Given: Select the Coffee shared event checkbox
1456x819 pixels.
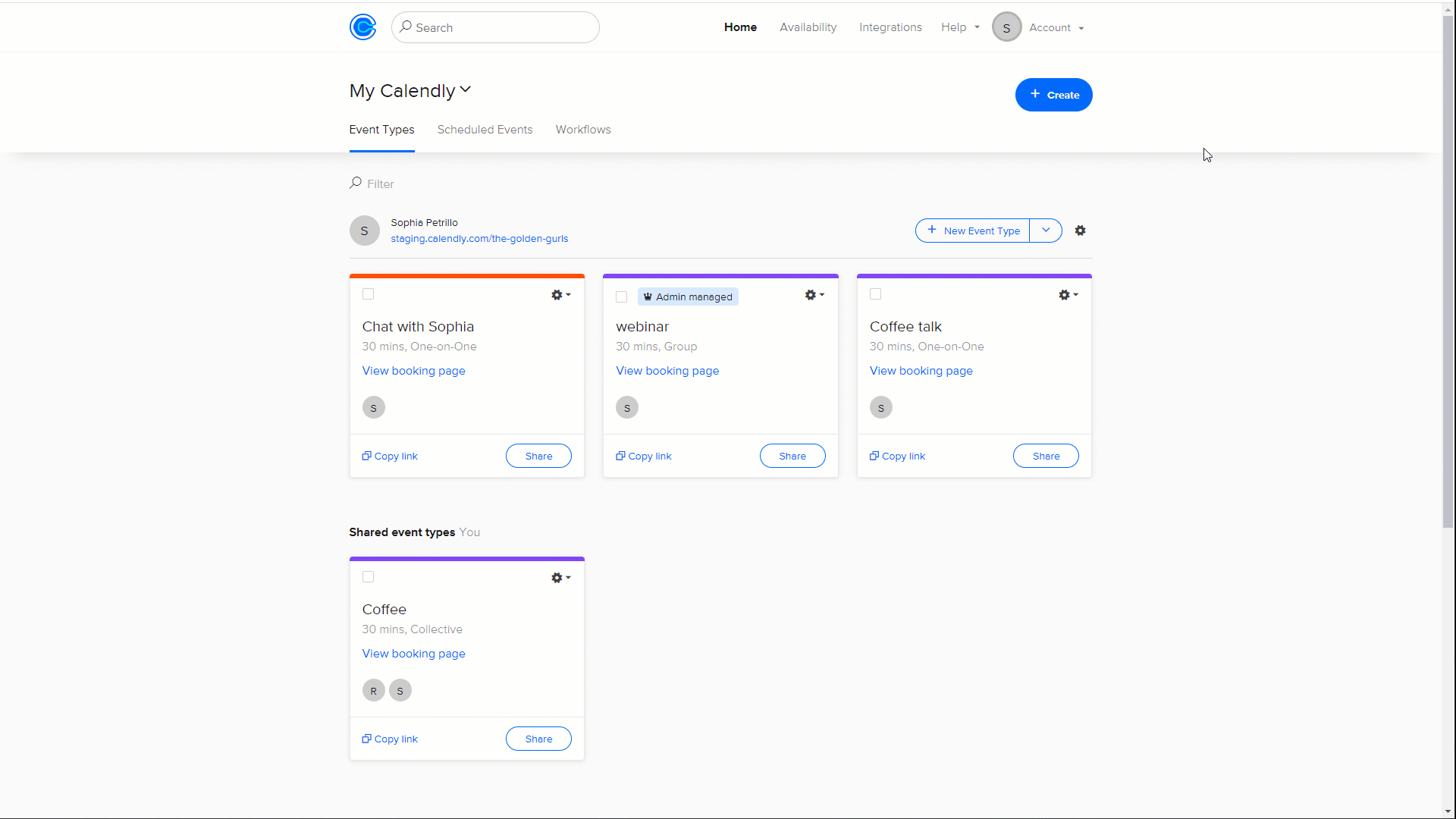Looking at the screenshot, I should point(368,577).
